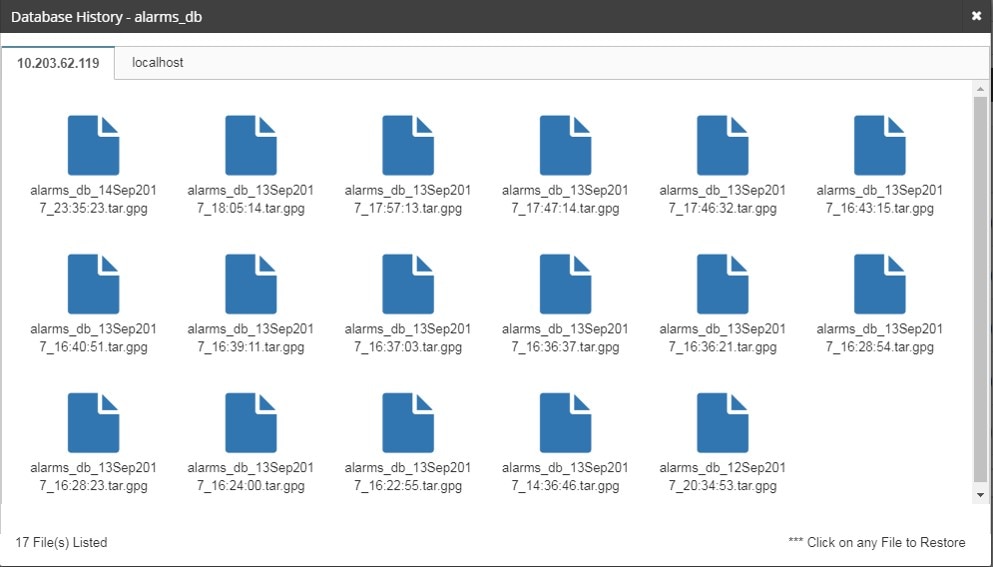
Task: Switch to the localhost tab
Action: click(x=158, y=62)
